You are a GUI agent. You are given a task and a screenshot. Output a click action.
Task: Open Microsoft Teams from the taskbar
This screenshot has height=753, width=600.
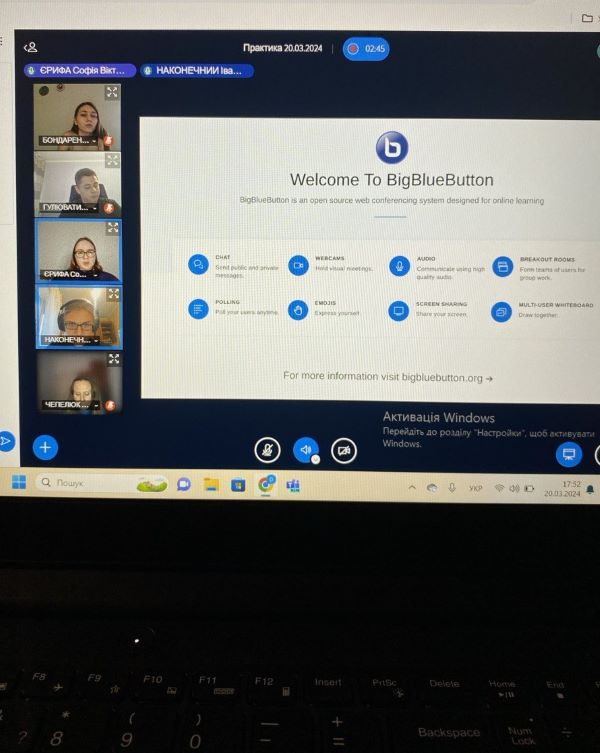tap(293, 486)
